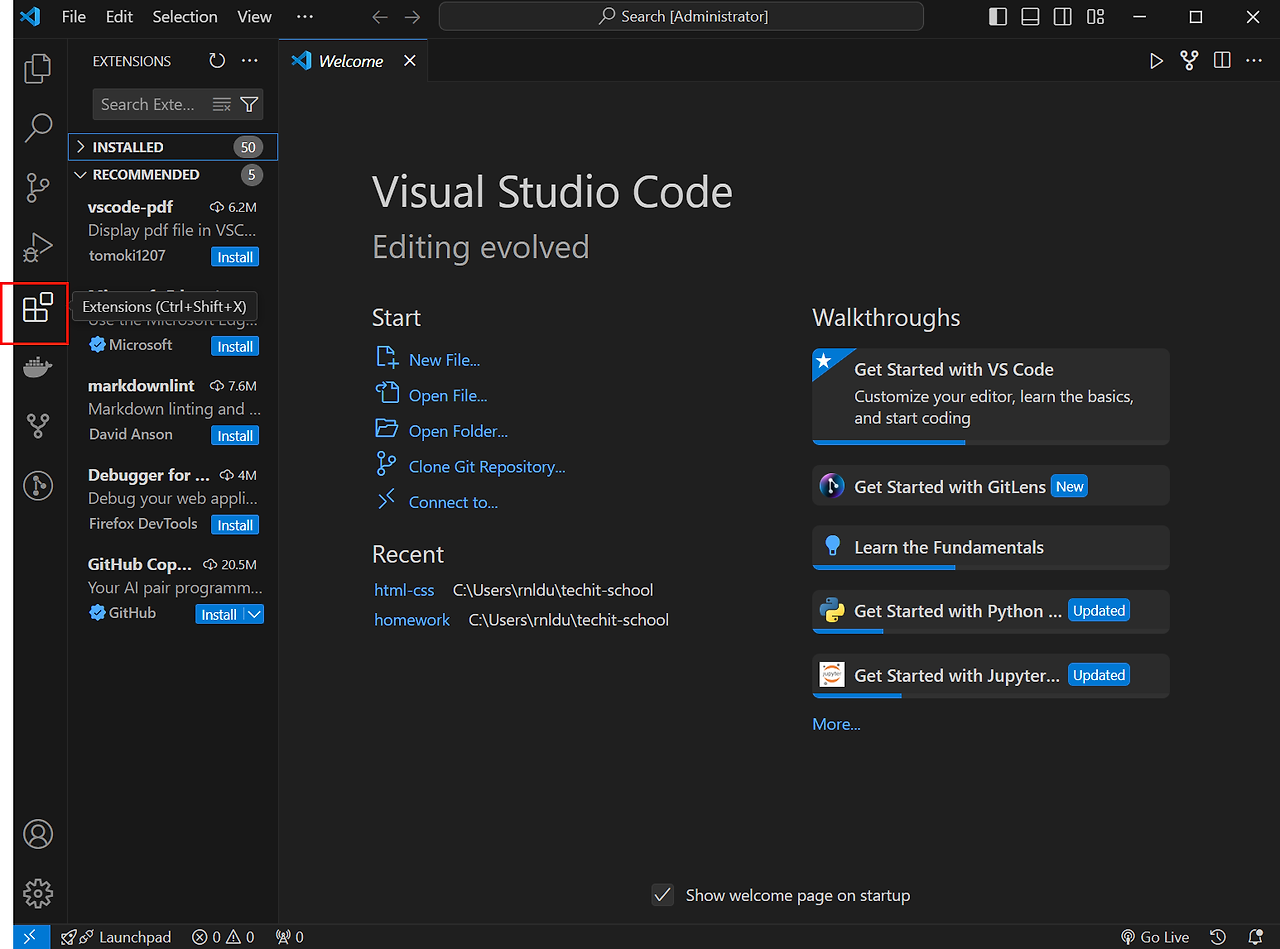
Task: Open the File menu
Action: pyautogui.click(x=73, y=16)
